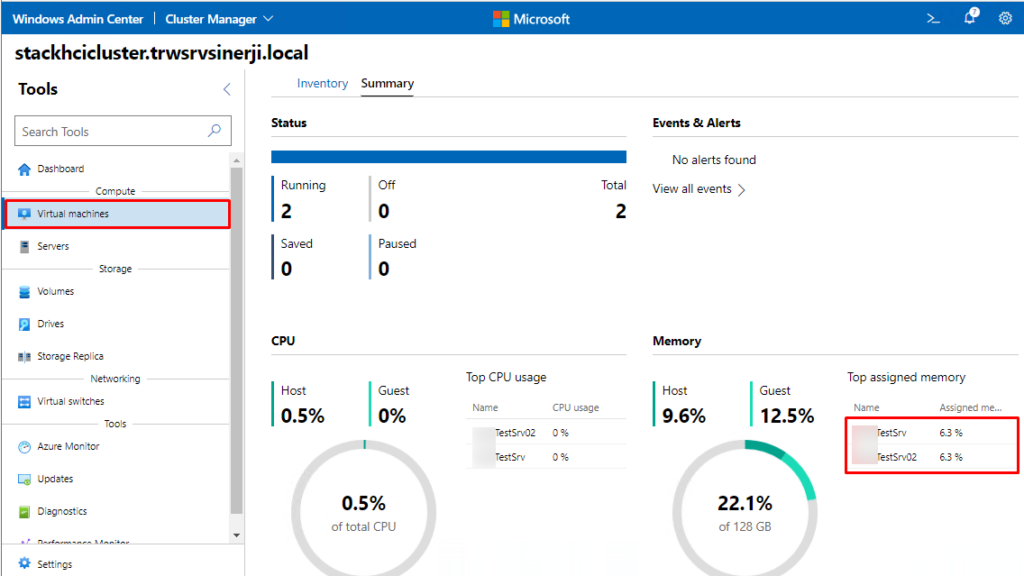Click the blue VM status bar
Viewport: 1024px width, 576px height.
(449, 157)
